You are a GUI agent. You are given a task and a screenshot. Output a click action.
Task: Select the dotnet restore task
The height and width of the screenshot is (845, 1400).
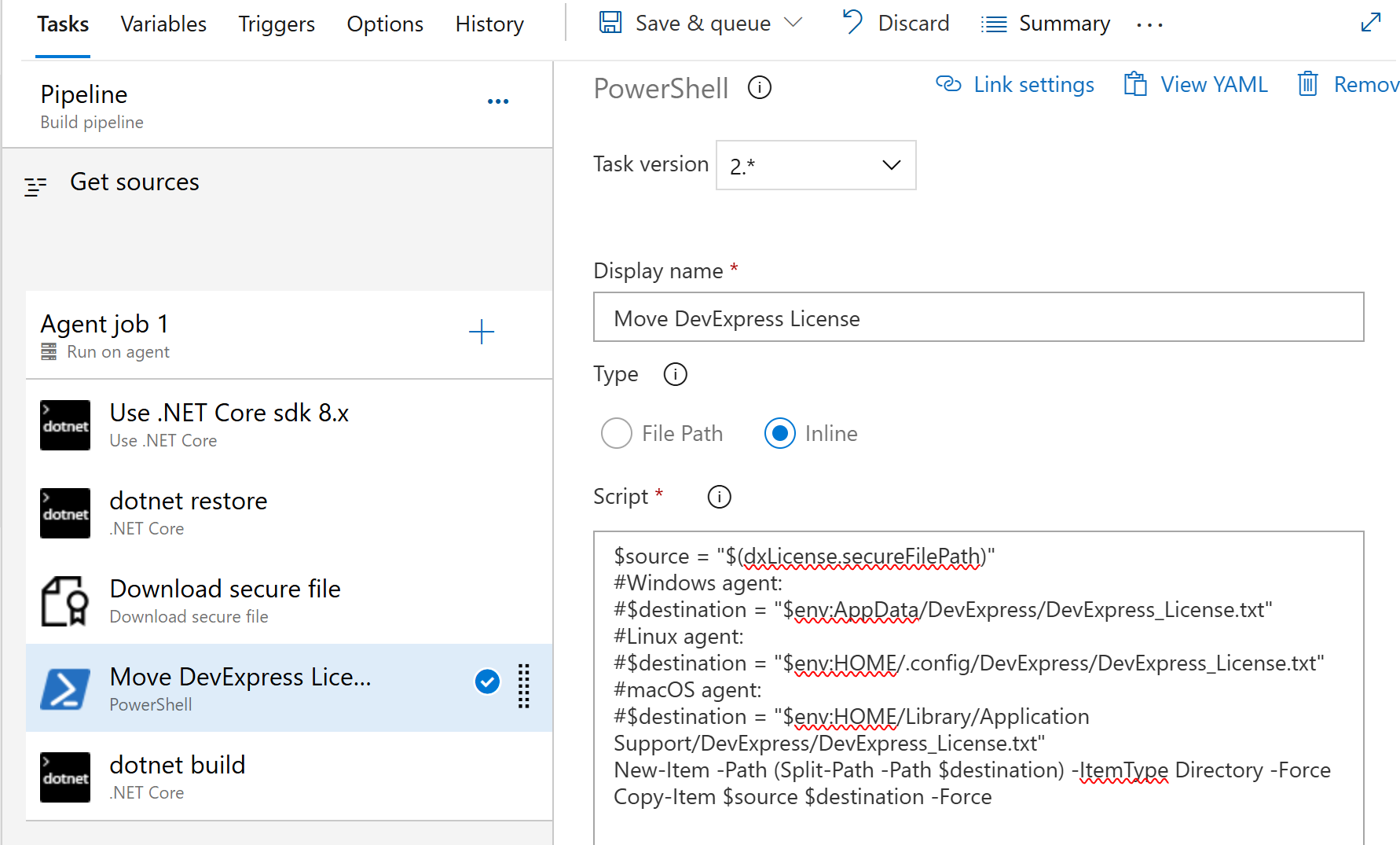tap(289, 513)
